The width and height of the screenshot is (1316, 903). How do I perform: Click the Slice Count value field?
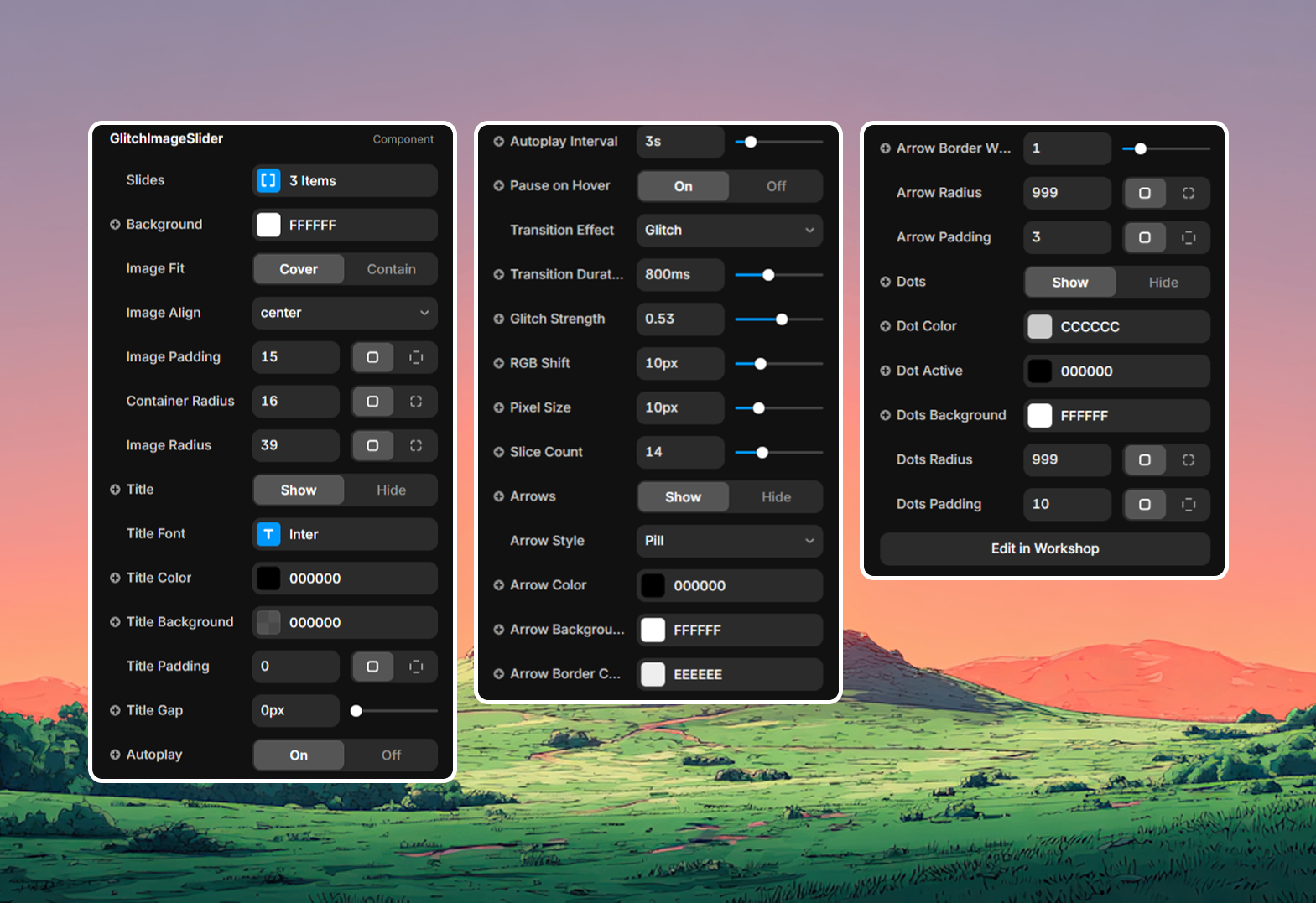coord(679,452)
